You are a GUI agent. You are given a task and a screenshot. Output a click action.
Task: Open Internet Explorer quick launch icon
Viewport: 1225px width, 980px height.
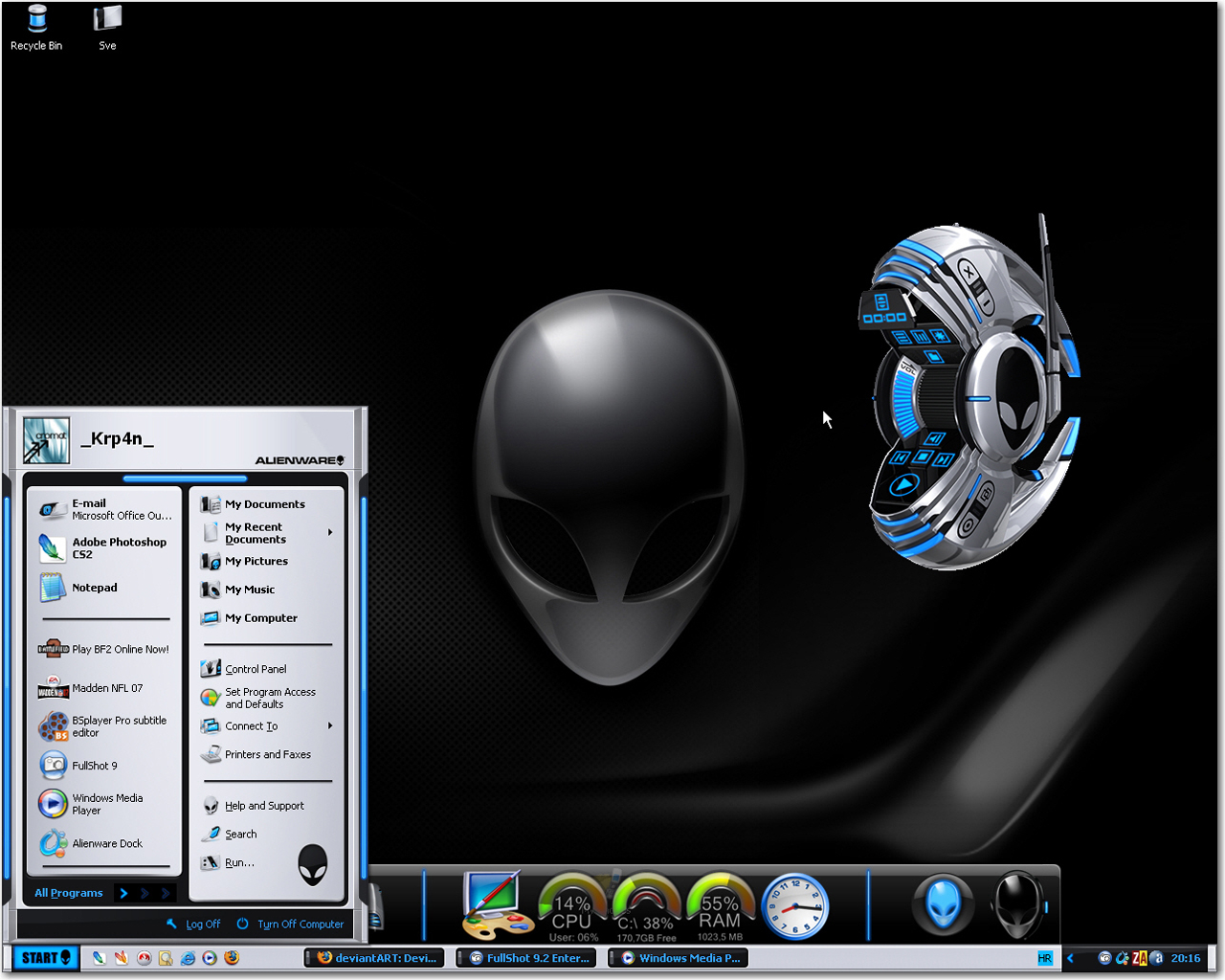(x=188, y=958)
